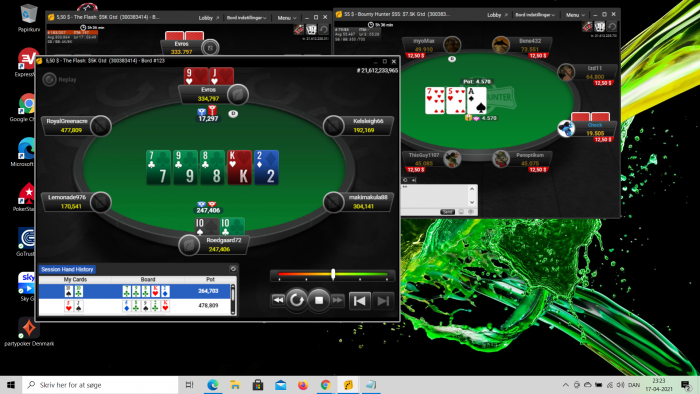Click the Check action on the player seat
Viewport: 700px width, 394px height.
(x=595, y=125)
